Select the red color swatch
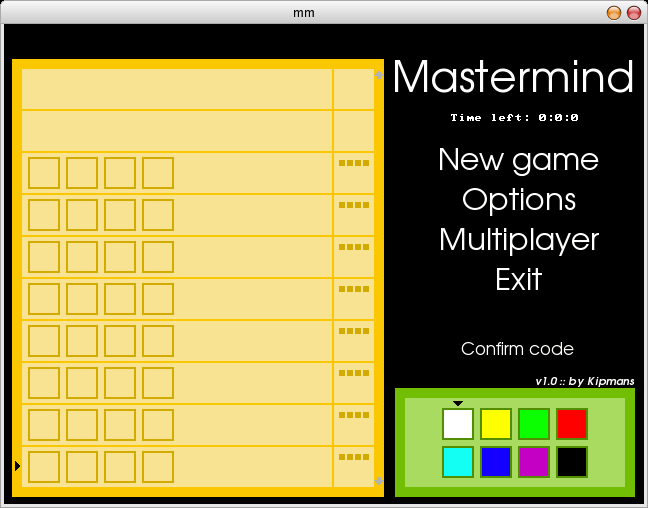648x508 pixels. click(572, 424)
